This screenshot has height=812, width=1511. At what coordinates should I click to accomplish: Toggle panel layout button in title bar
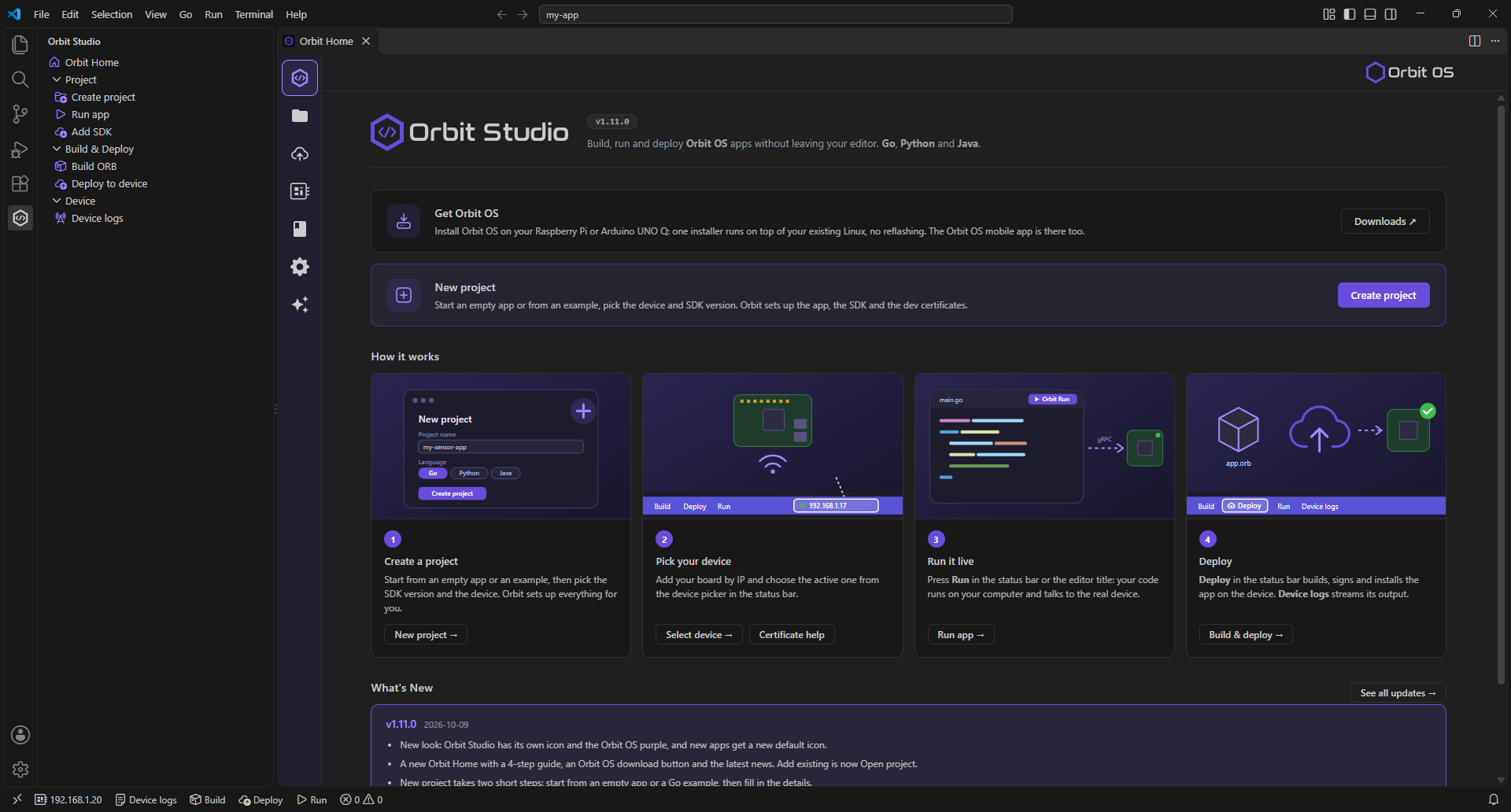[x=1370, y=14]
